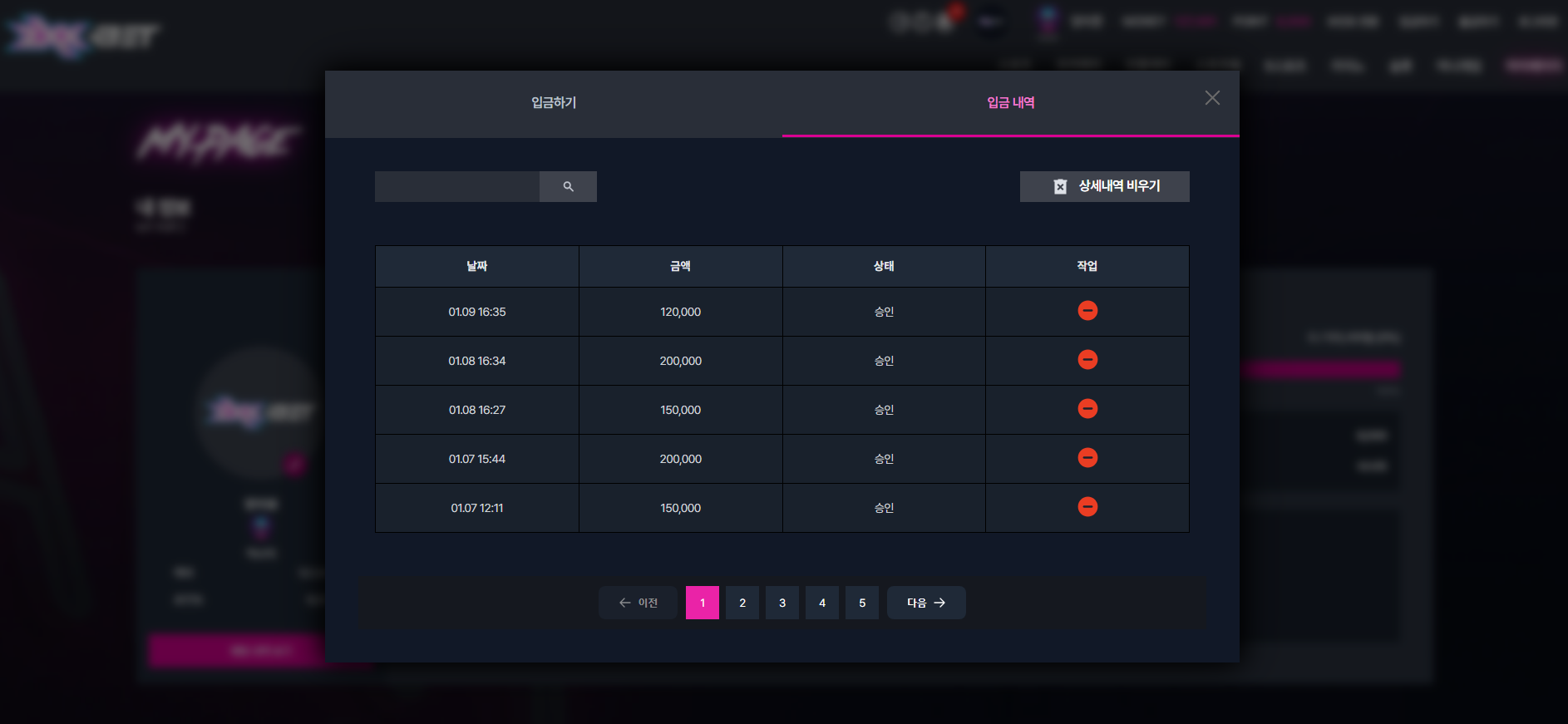Select the active page 1 button
Image resolution: width=1568 pixels, height=724 pixels.
pos(703,603)
